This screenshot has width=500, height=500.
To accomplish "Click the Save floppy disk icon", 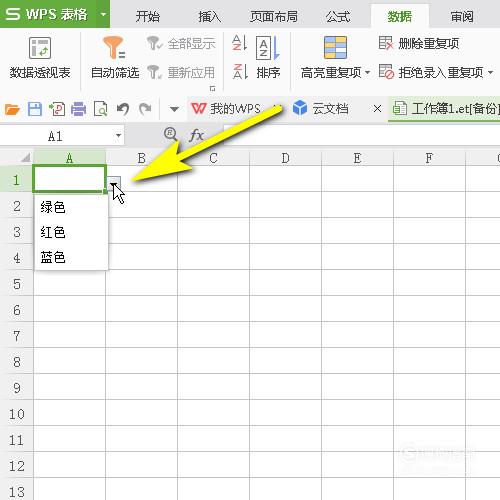I will coord(35,109).
